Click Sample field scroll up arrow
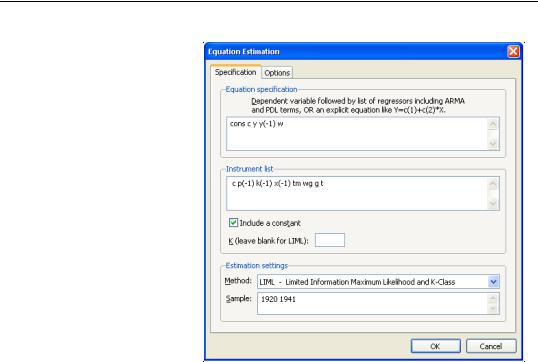Viewport: 538px width, 362px height. pos(493,298)
